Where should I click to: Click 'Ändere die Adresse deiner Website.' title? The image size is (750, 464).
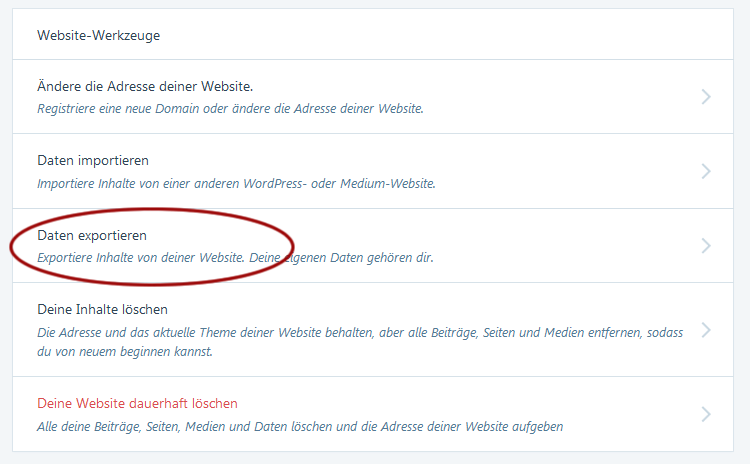click(x=145, y=87)
